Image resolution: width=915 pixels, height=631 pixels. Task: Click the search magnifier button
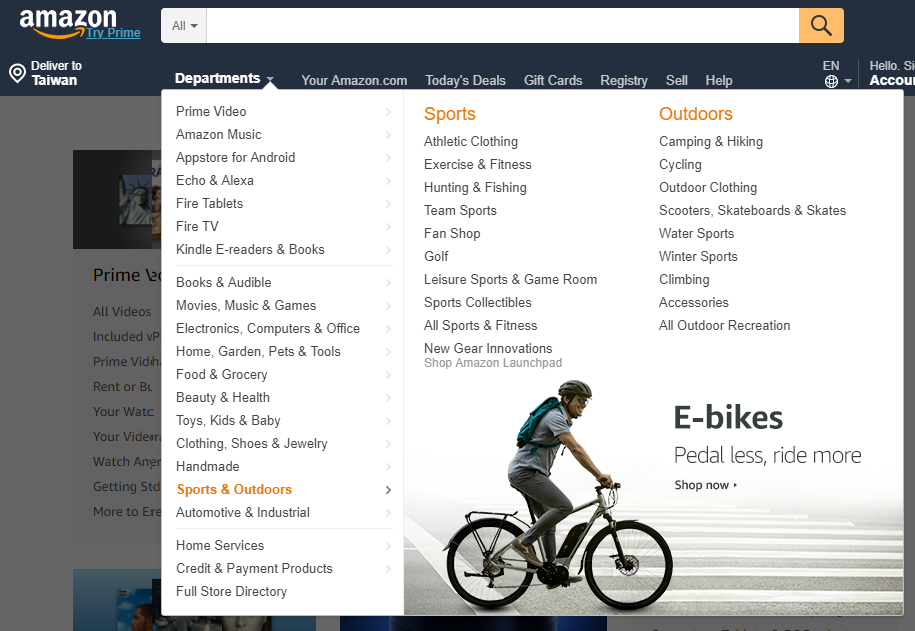(821, 26)
